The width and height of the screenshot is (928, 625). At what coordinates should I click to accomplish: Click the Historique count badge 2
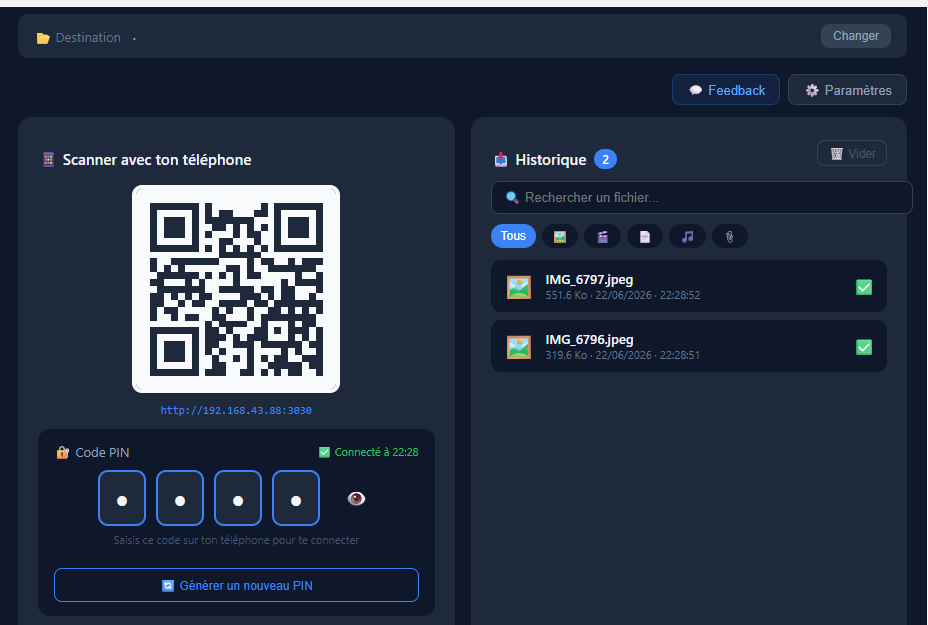(x=605, y=159)
